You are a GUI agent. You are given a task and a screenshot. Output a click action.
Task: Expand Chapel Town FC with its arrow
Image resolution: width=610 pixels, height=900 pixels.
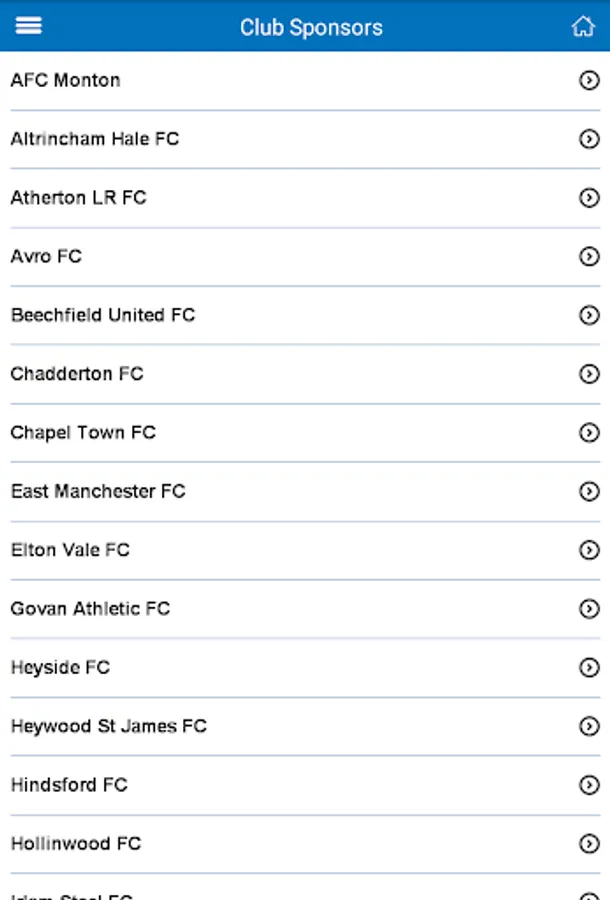(x=589, y=433)
